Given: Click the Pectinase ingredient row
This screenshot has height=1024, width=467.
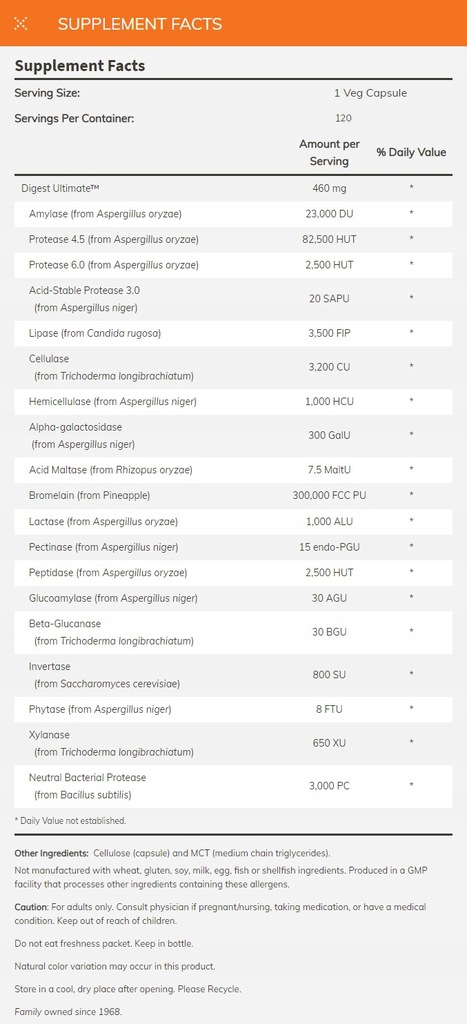Looking at the screenshot, I should click(233, 547).
